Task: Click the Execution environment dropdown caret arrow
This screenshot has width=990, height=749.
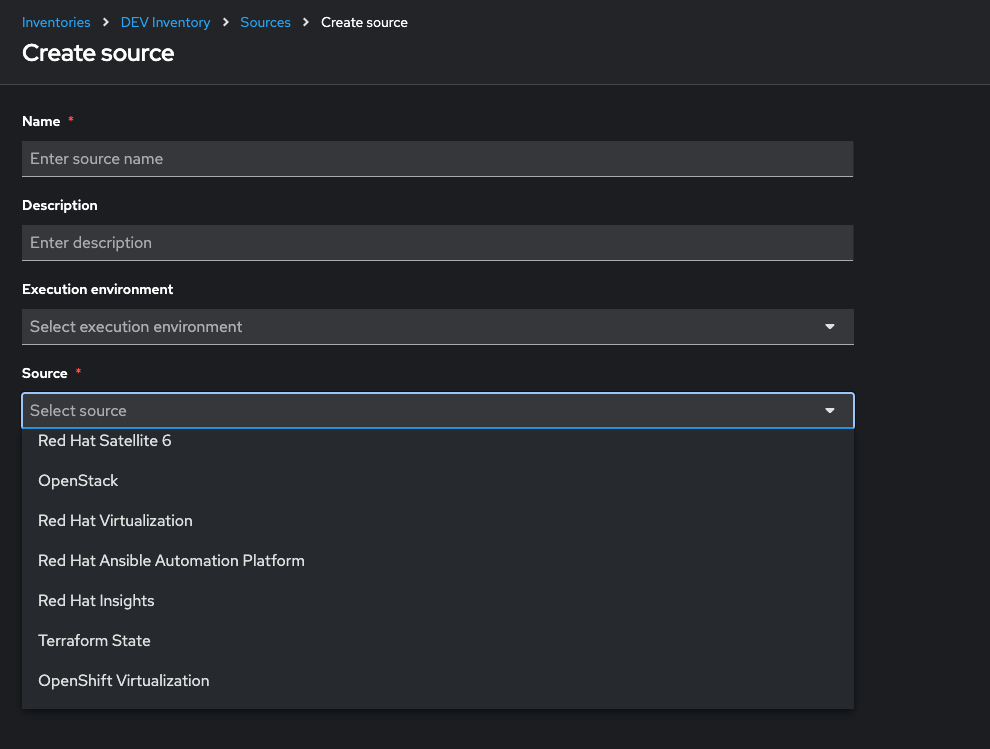Action: (x=829, y=327)
